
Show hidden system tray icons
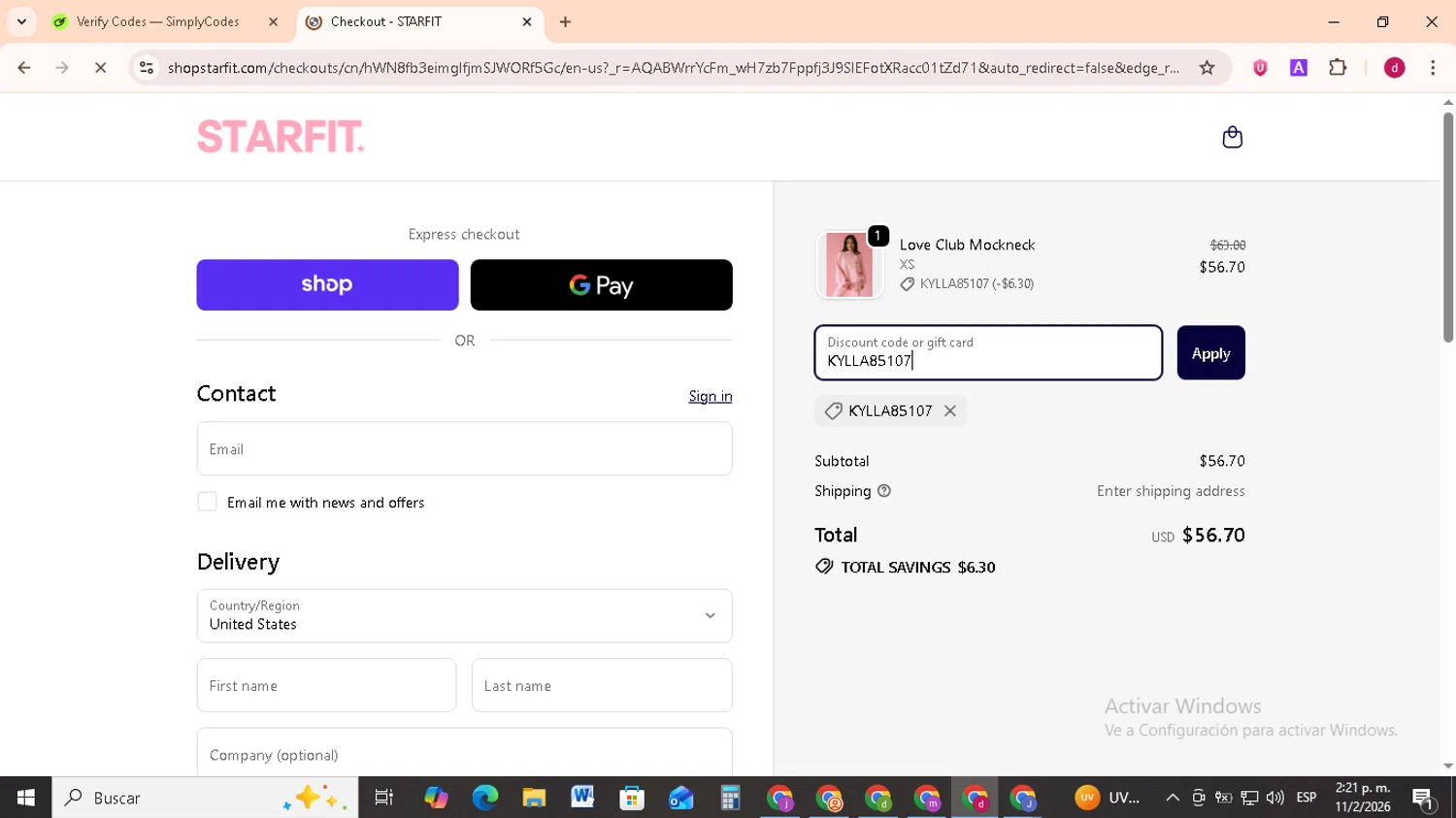pyautogui.click(x=1173, y=798)
